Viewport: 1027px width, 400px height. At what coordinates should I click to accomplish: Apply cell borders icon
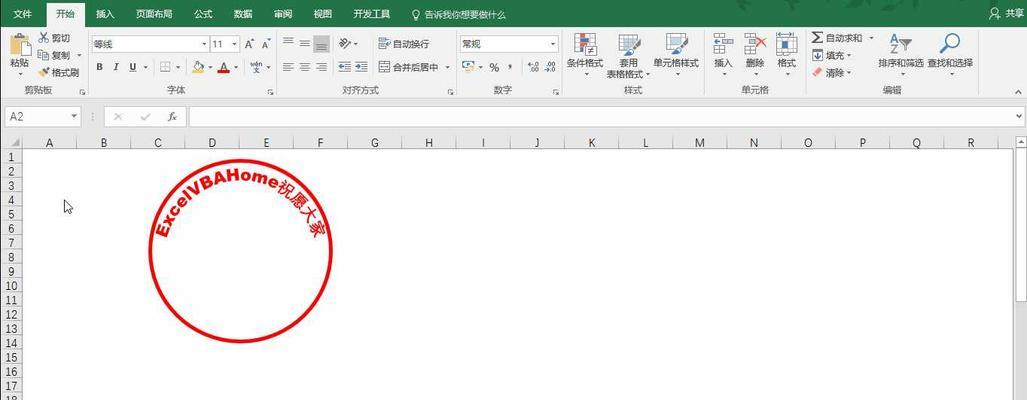(x=166, y=67)
